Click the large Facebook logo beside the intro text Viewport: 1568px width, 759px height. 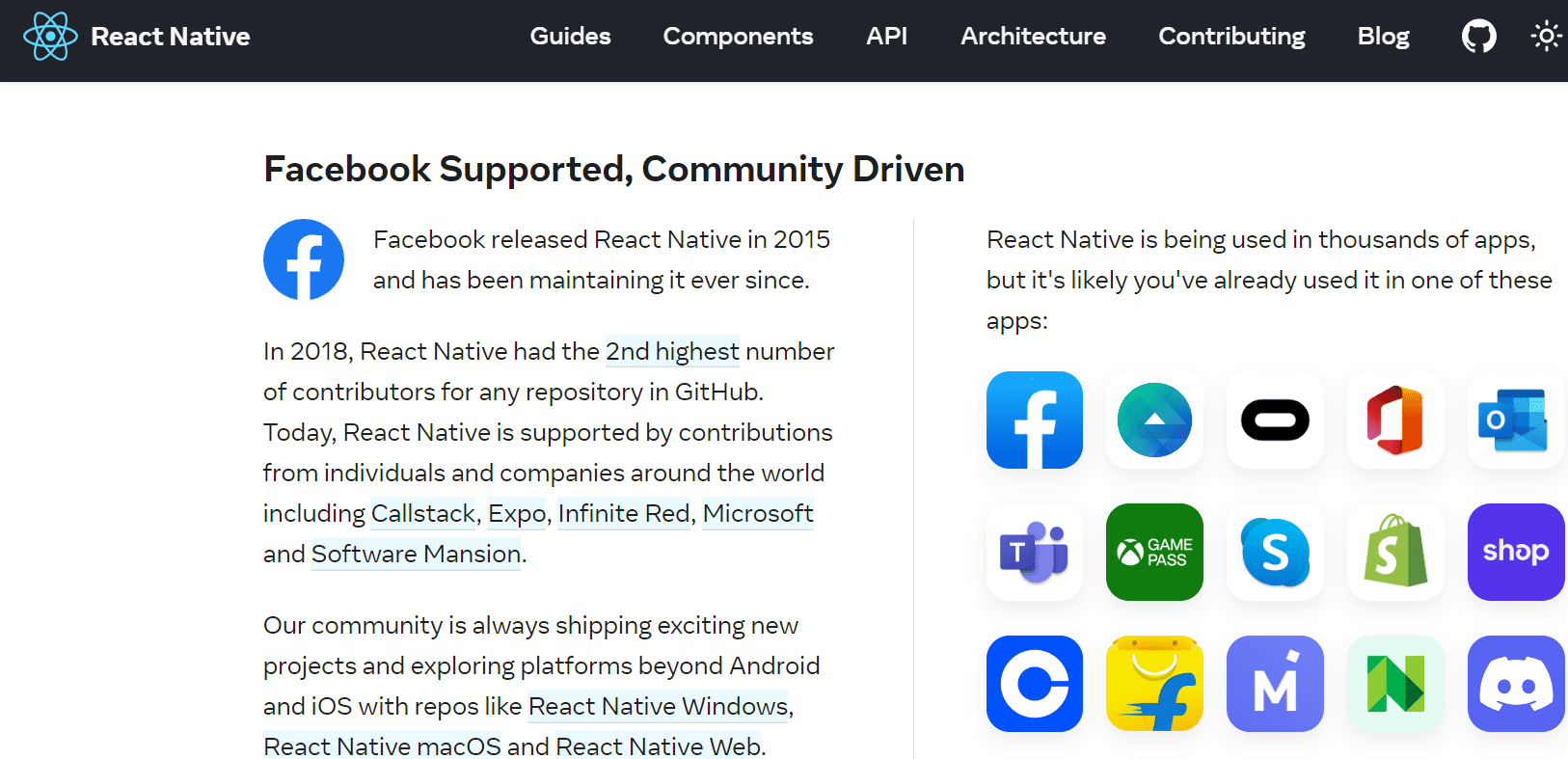(x=304, y=259)
